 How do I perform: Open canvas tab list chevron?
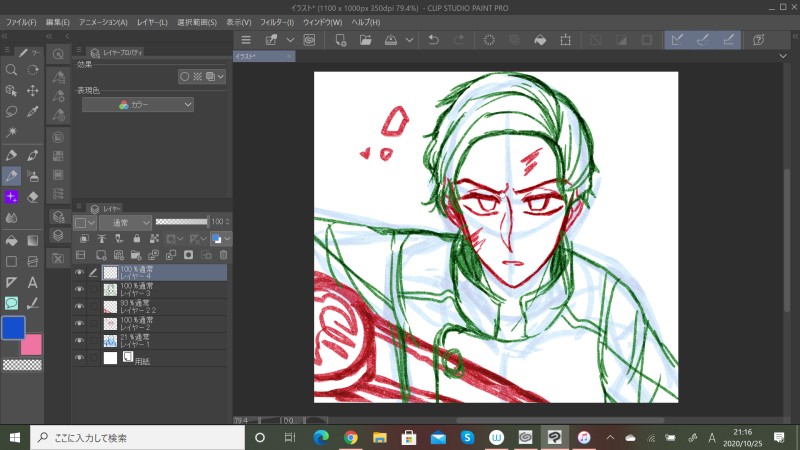tap(783, 56)
